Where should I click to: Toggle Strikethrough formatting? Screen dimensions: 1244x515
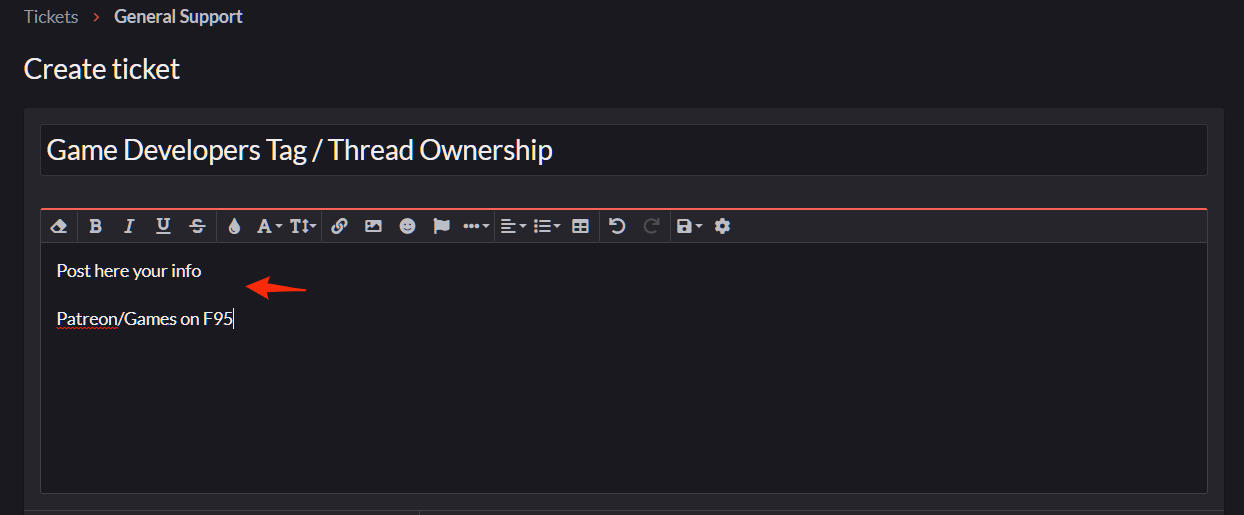(197, 226)
